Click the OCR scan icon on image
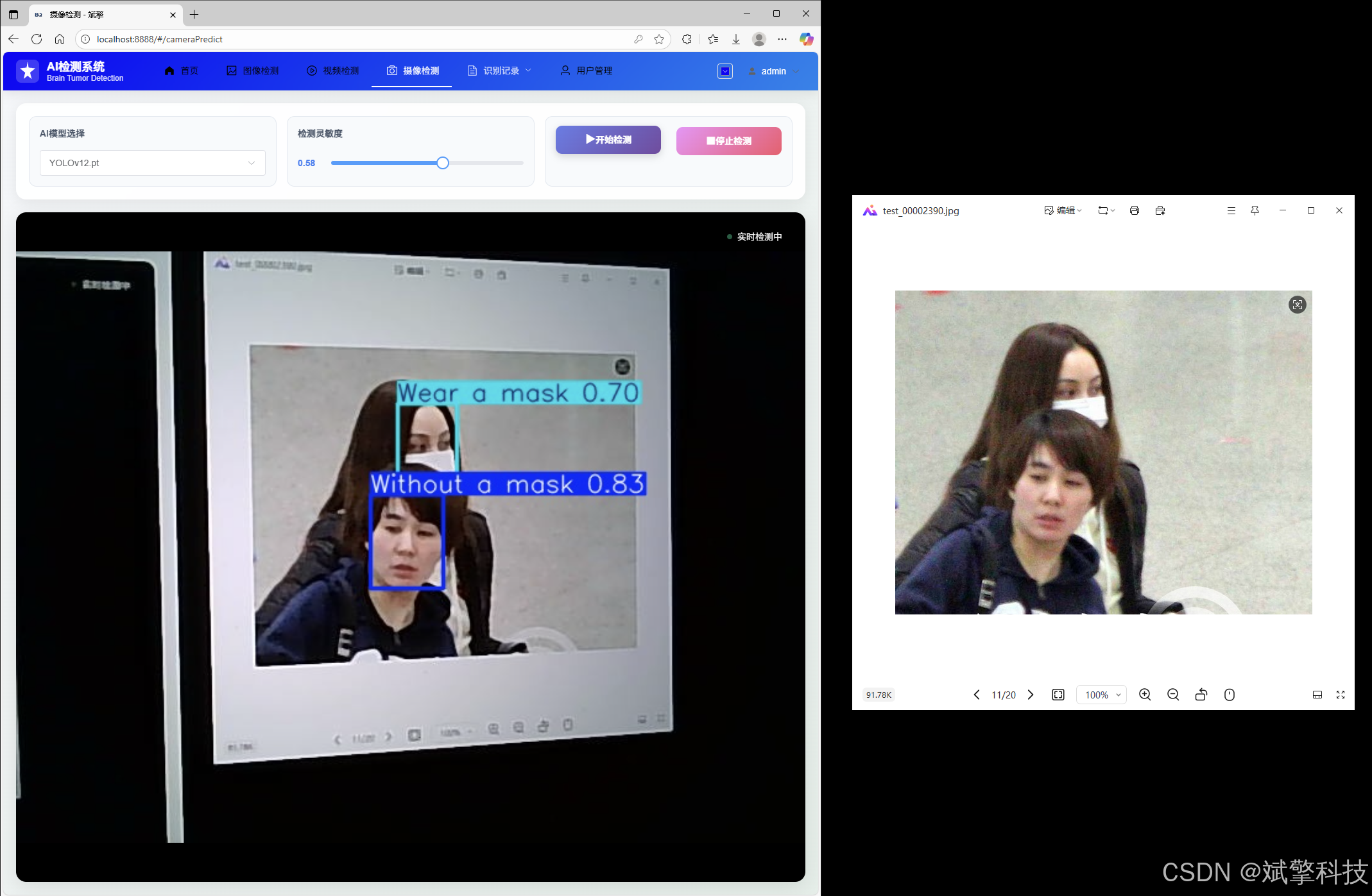Image resolution: width=1372 pixels, height=896 pixels. tap(1297, 305)
